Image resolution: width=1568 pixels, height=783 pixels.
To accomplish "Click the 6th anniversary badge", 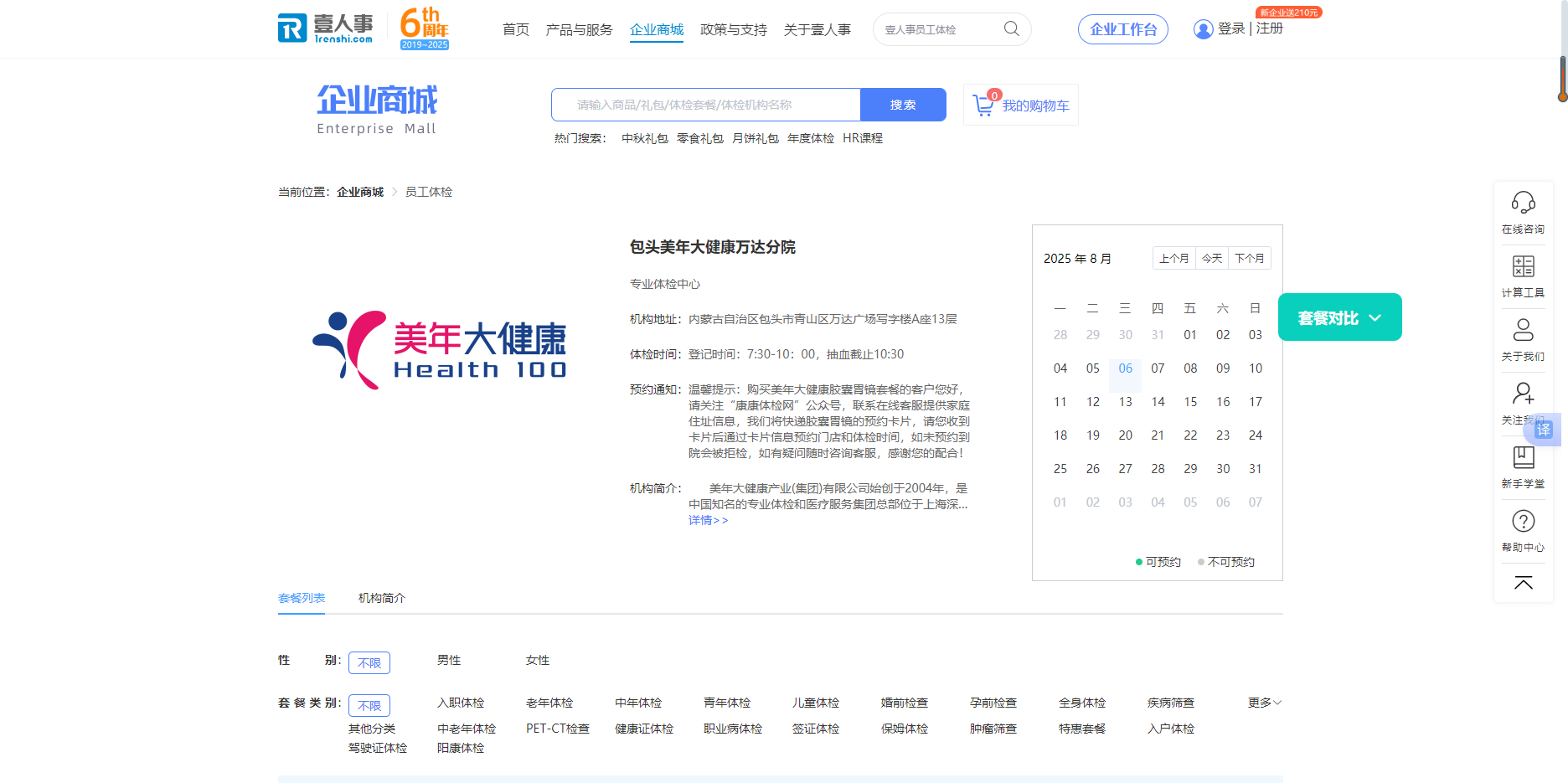I will (425, 28).
